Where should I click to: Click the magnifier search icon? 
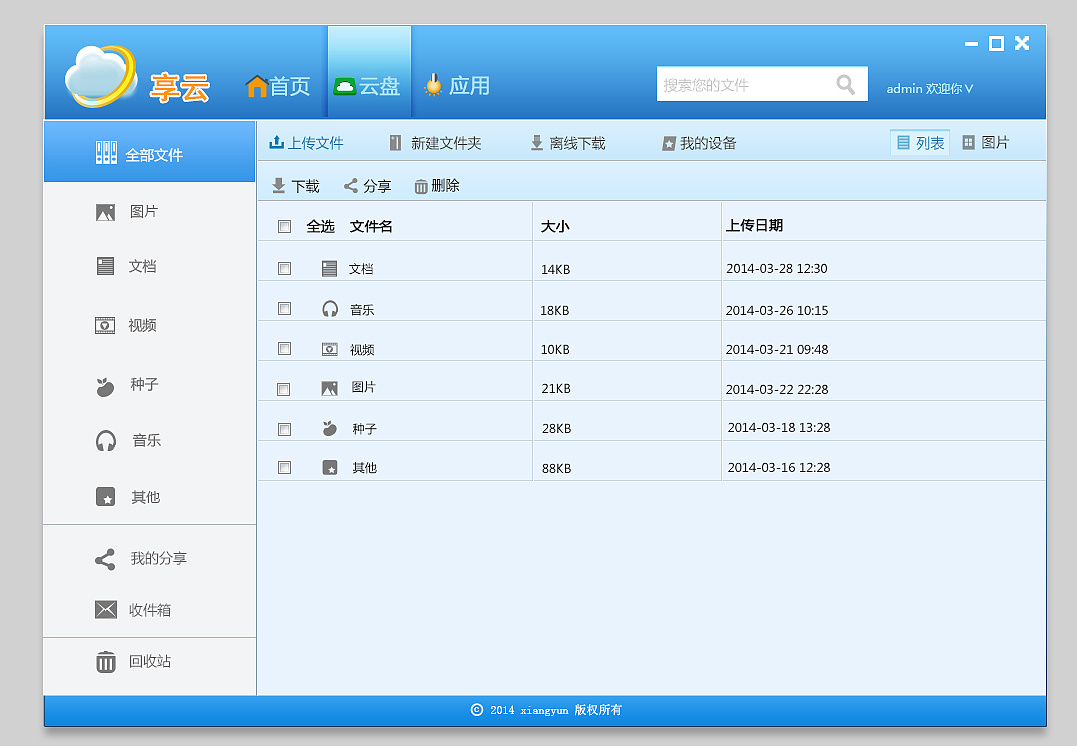coord(846,84)
